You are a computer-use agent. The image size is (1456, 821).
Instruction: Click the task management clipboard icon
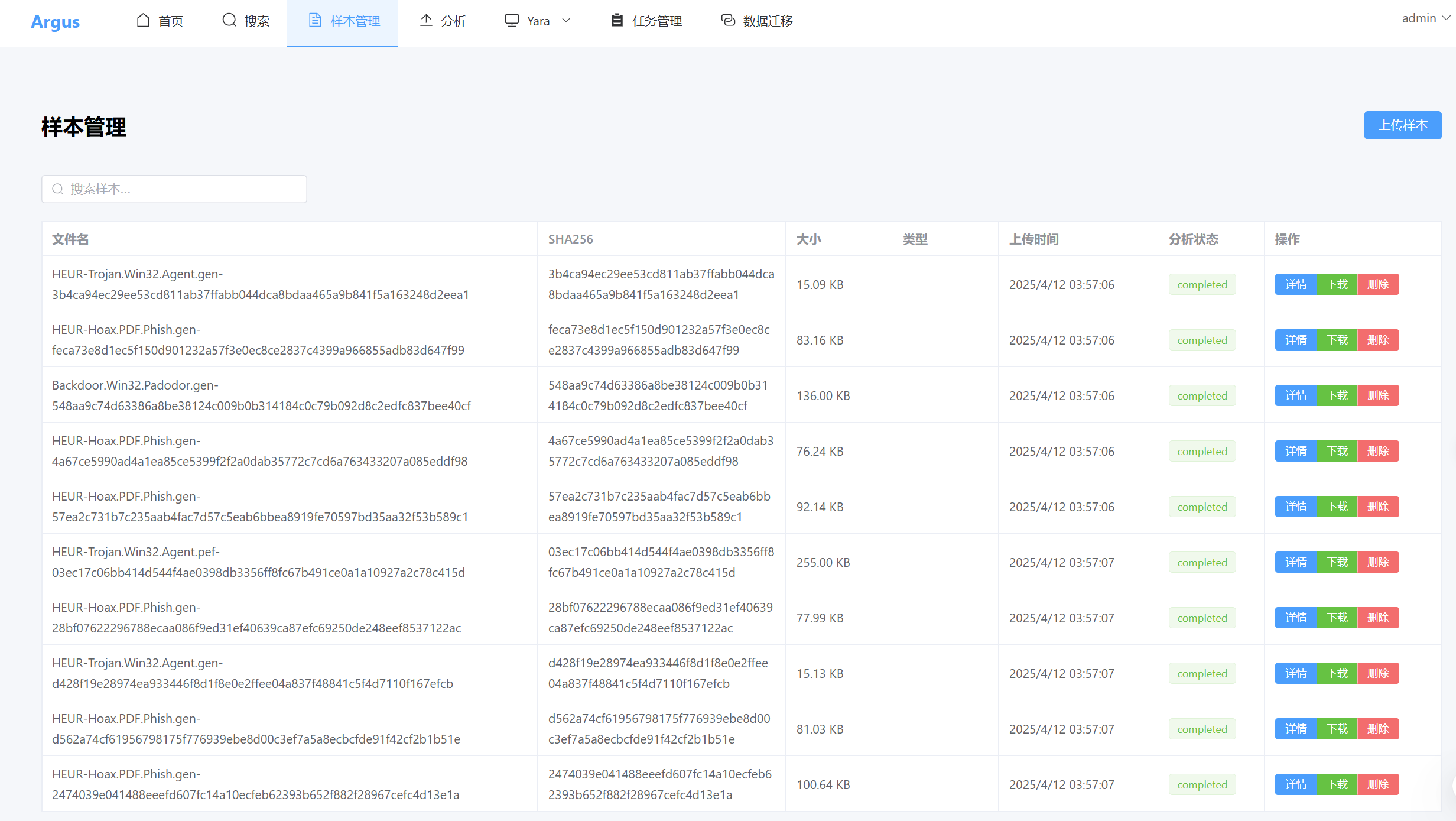pyautogui.click(x=617, y=21)
